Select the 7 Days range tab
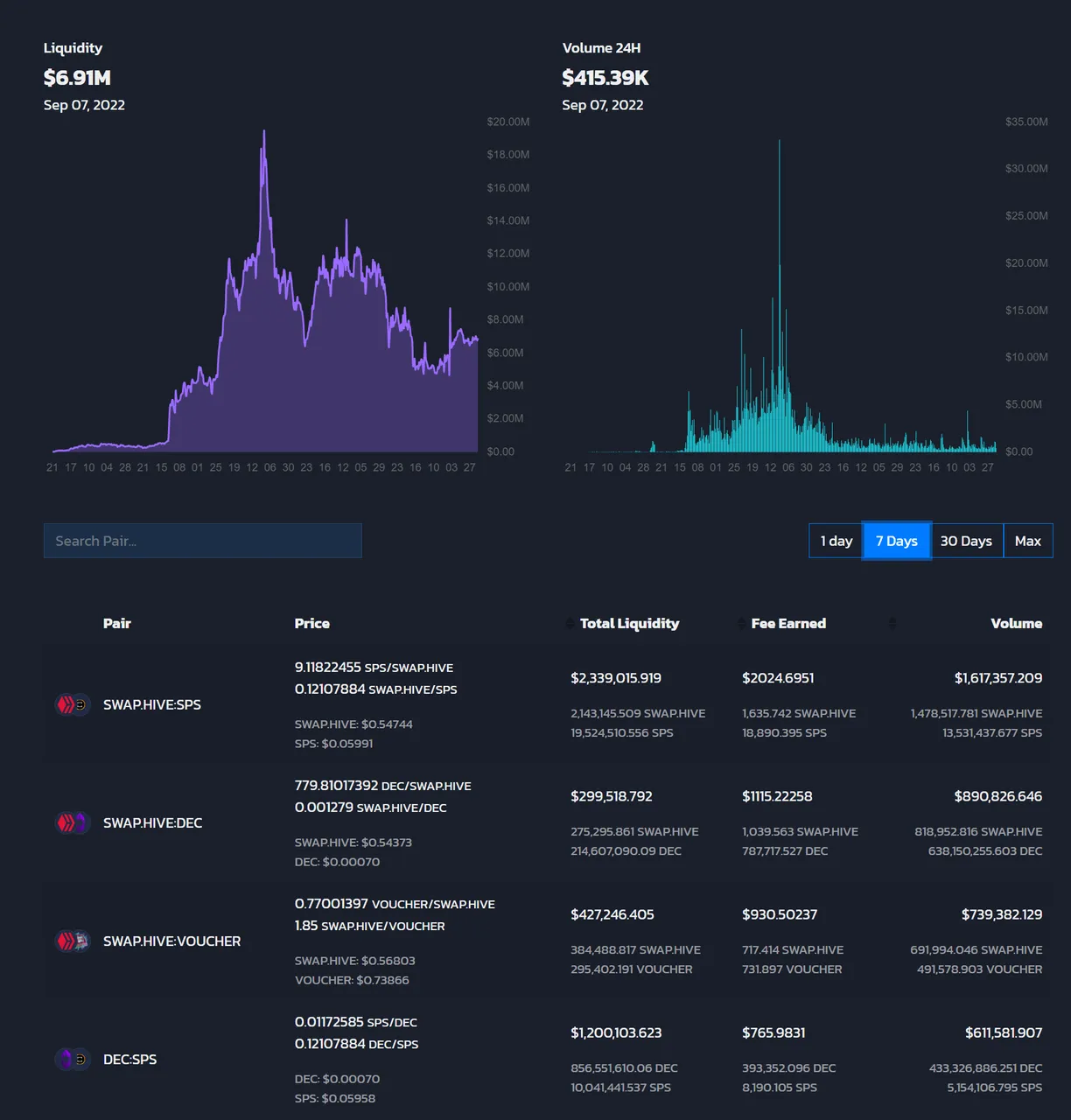The width and height of the screenshot is (1071, 1120). [x=897, y=541]
